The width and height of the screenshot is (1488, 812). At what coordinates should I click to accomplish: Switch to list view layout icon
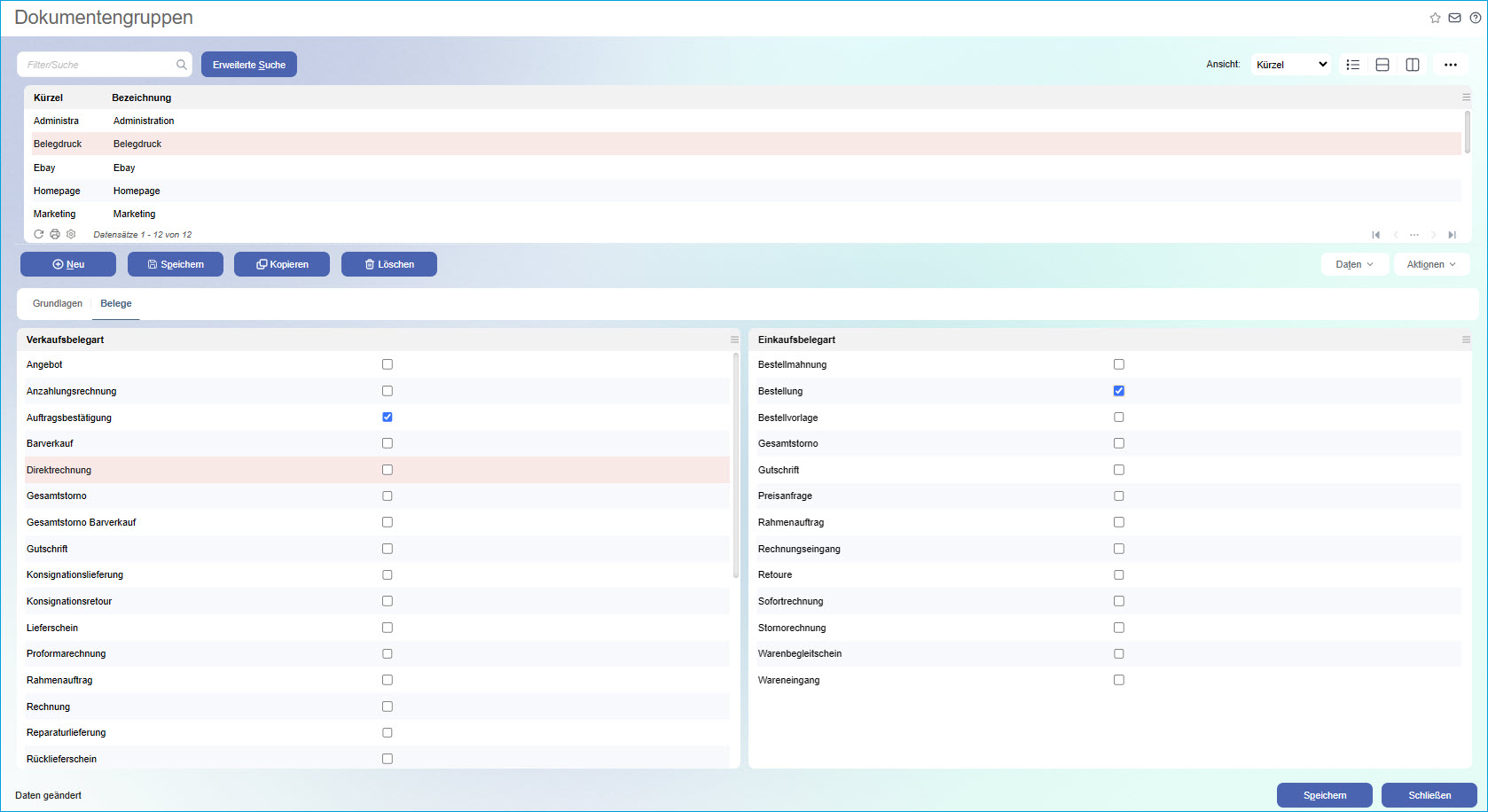(x=1353, y=65)
